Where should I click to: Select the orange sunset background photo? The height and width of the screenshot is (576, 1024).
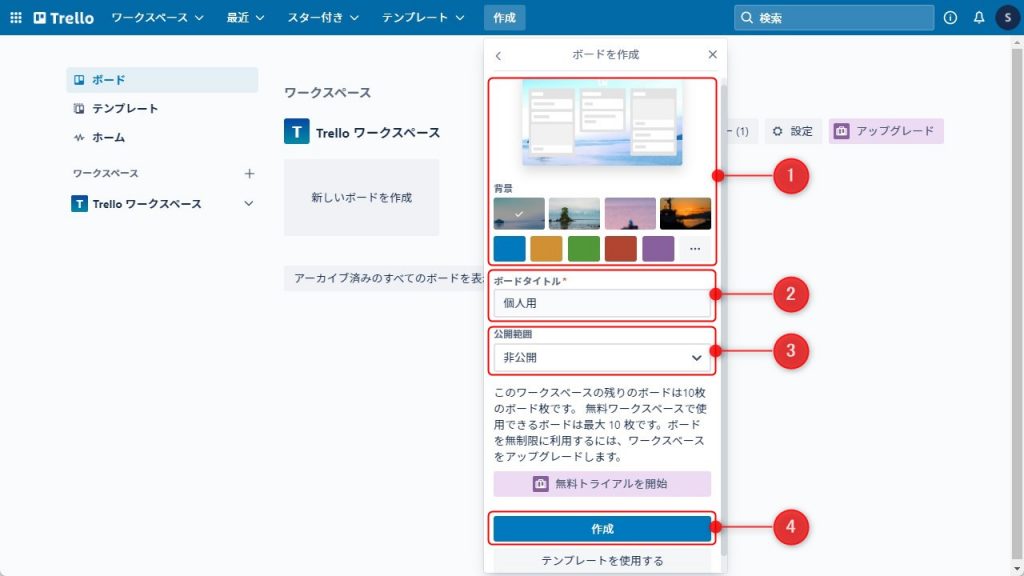click(685, 214)
